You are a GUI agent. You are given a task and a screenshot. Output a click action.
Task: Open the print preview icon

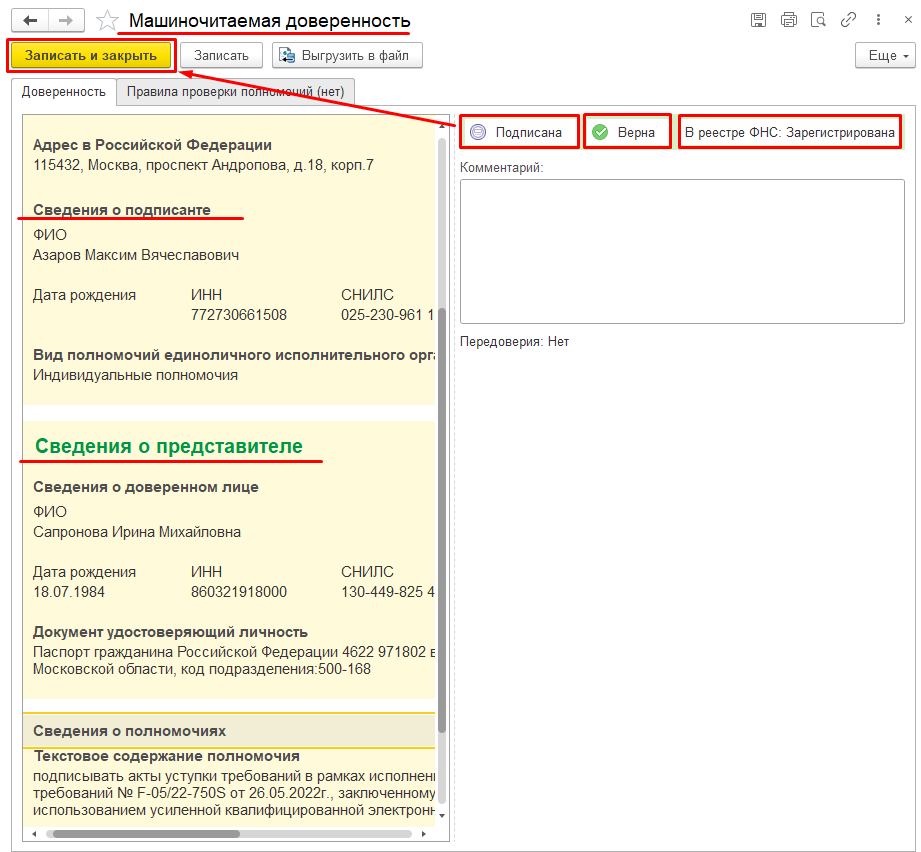pos(818,20)
